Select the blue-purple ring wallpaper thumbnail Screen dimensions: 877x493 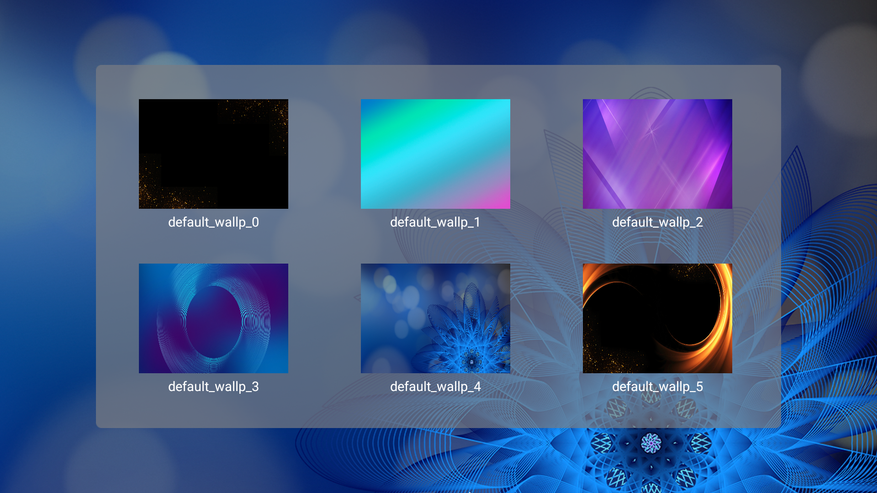pyautogui.click(x=213, y=318)
